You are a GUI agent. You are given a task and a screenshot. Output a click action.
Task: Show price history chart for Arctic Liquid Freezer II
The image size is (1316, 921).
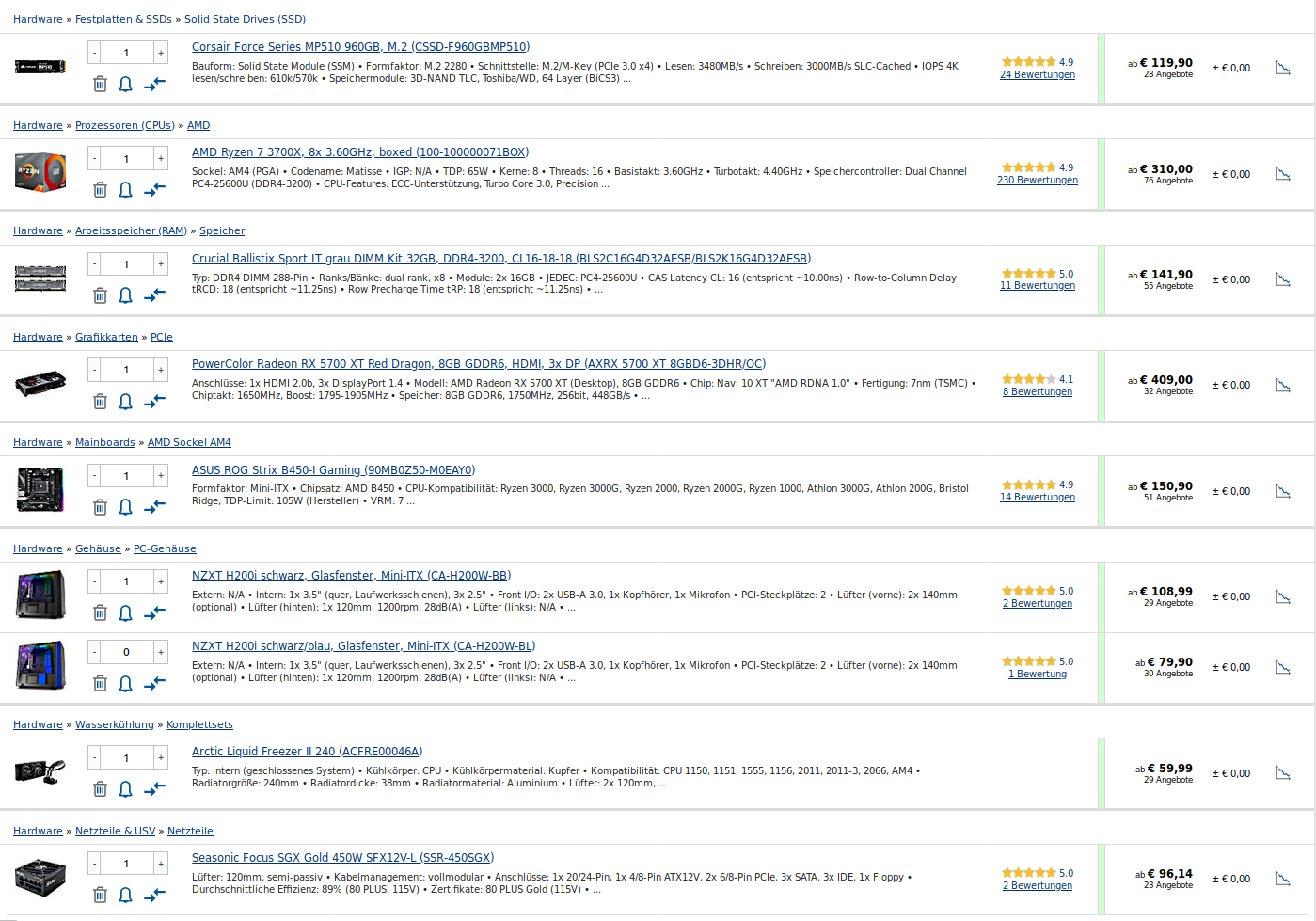tap(1282, 773)
